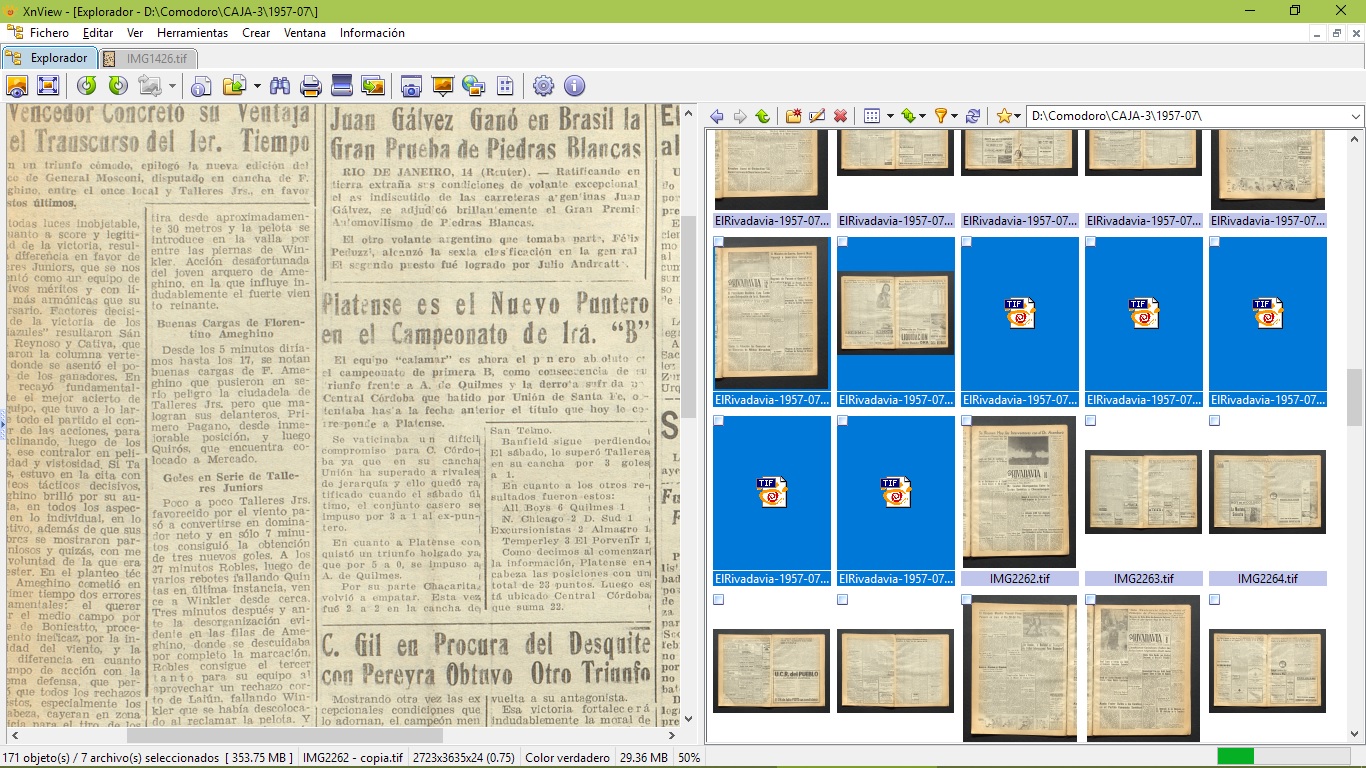This screenshot has width=1366, height=768.
Task: Open the Fichero menu
Action: point(49,33)
